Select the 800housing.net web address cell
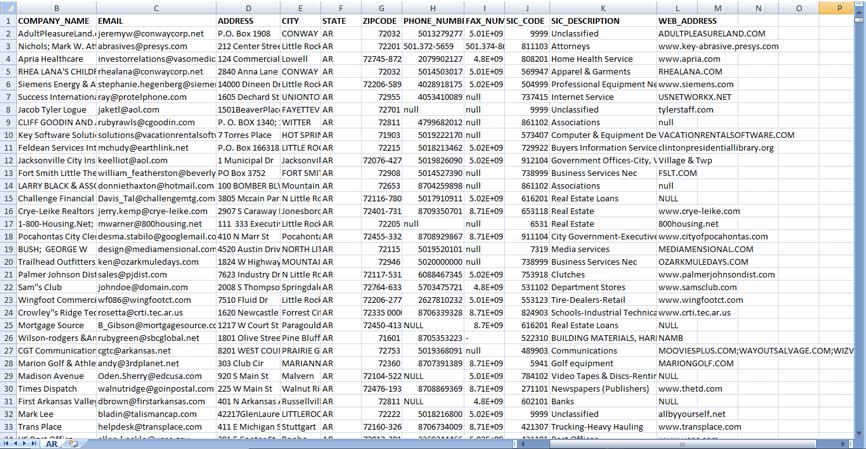The image size is (866, 449). (x=677, y=224)
